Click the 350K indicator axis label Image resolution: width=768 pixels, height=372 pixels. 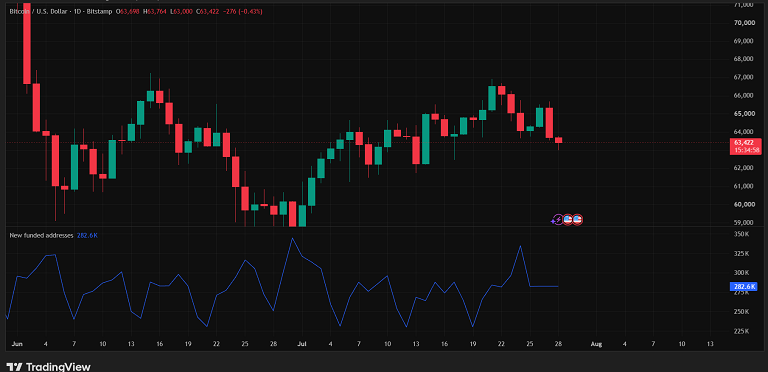(x=743, y=234)
